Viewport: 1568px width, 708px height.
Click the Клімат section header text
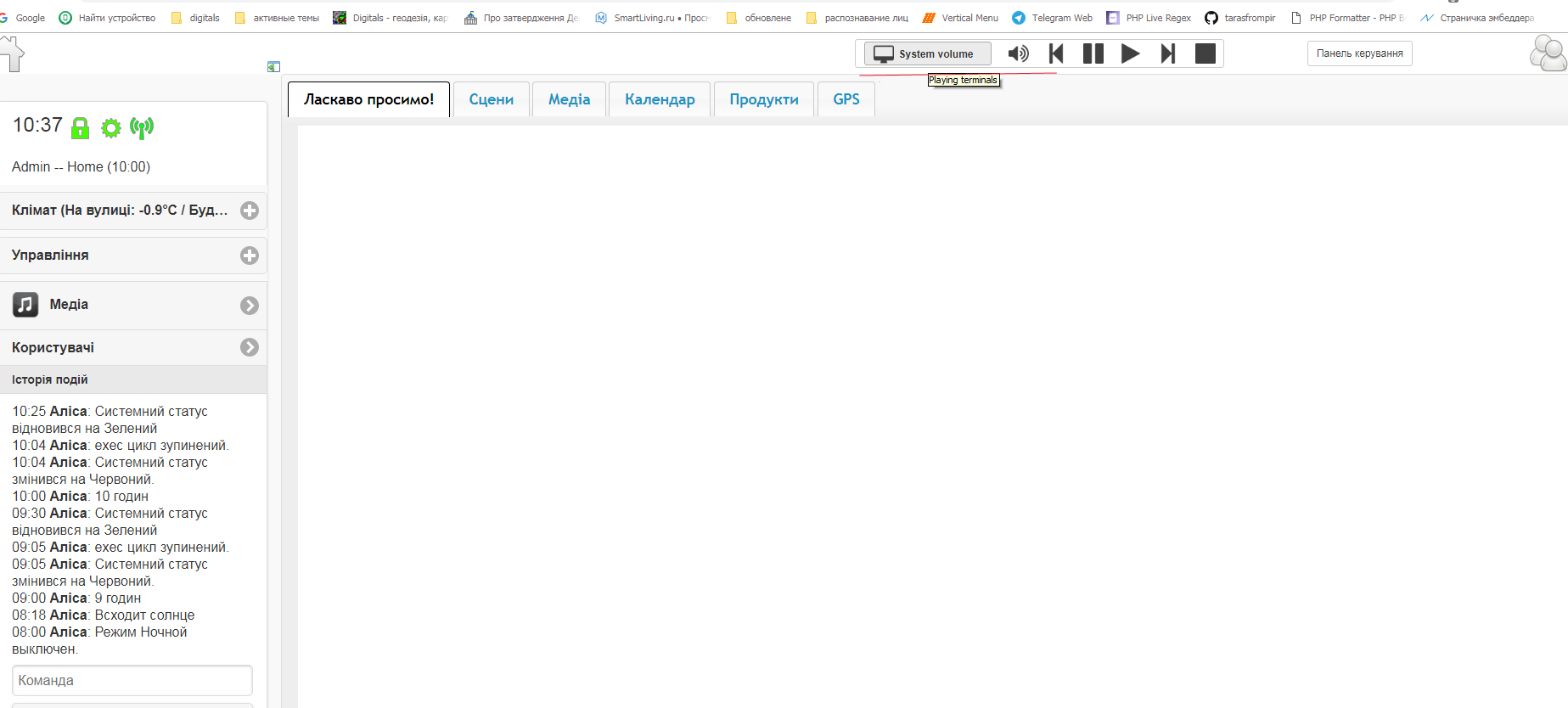[120, 210]
